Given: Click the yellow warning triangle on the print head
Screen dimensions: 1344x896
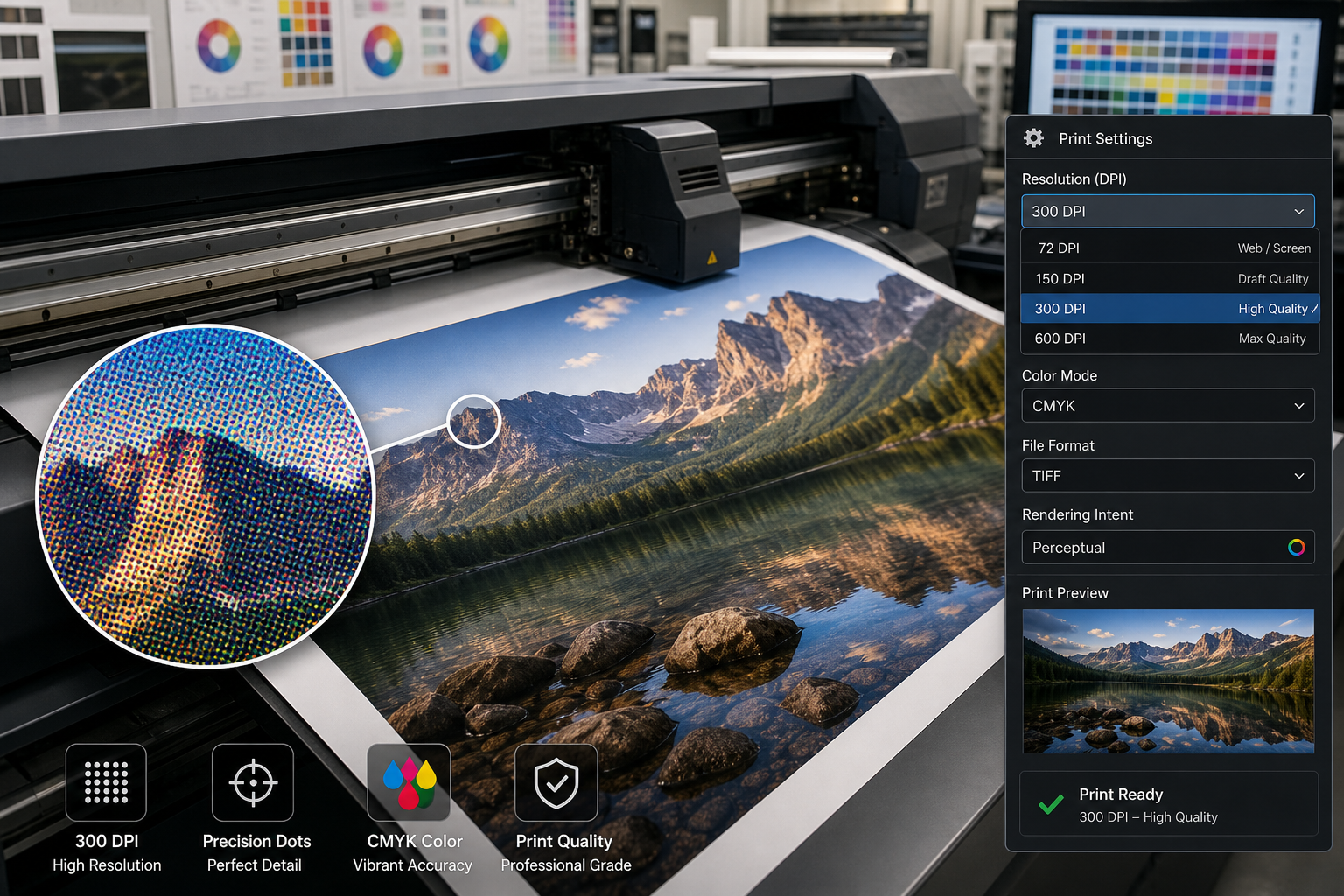Looking at the screenshot, I should [711, 257].
